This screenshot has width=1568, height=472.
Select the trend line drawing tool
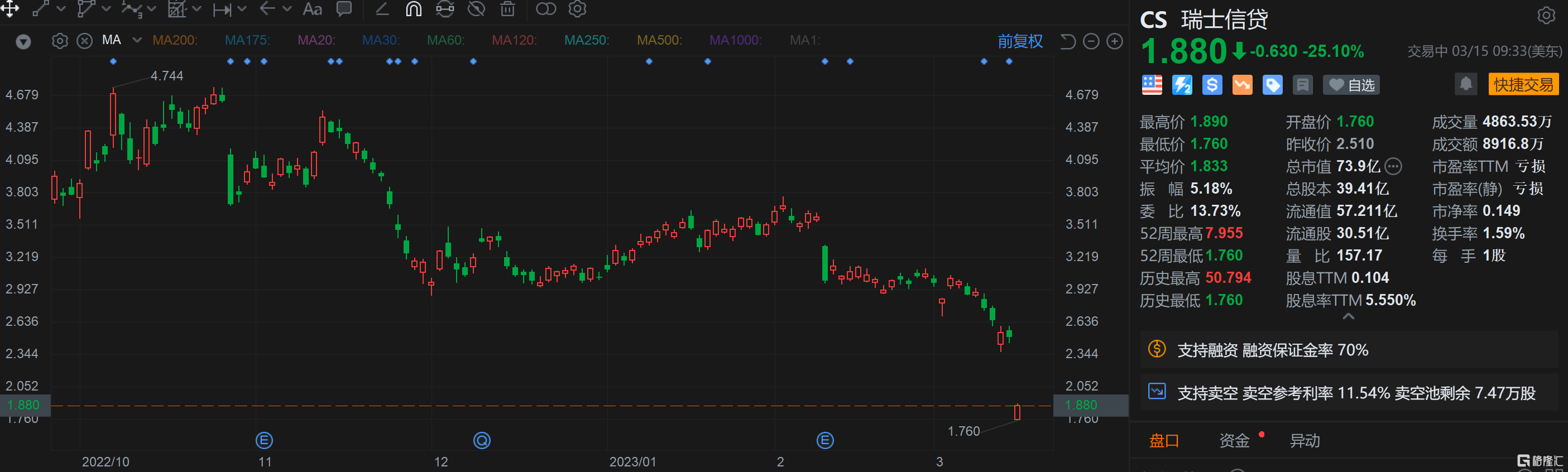click(40, 8)
